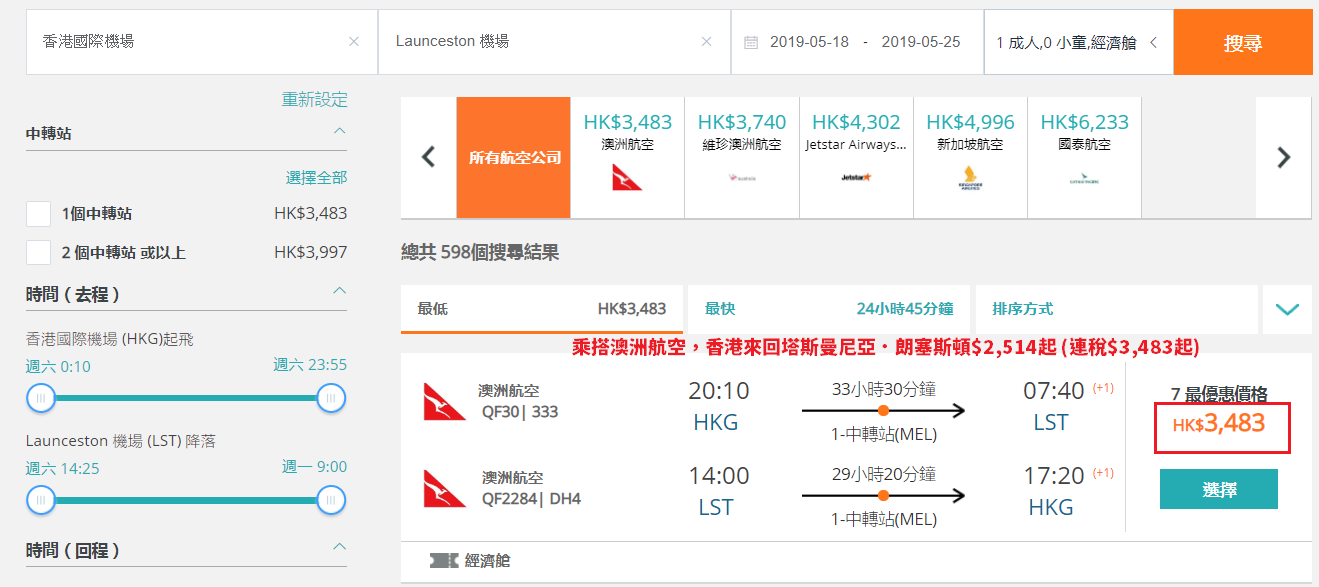Click the 07:40 LST arrival time

1053,390
